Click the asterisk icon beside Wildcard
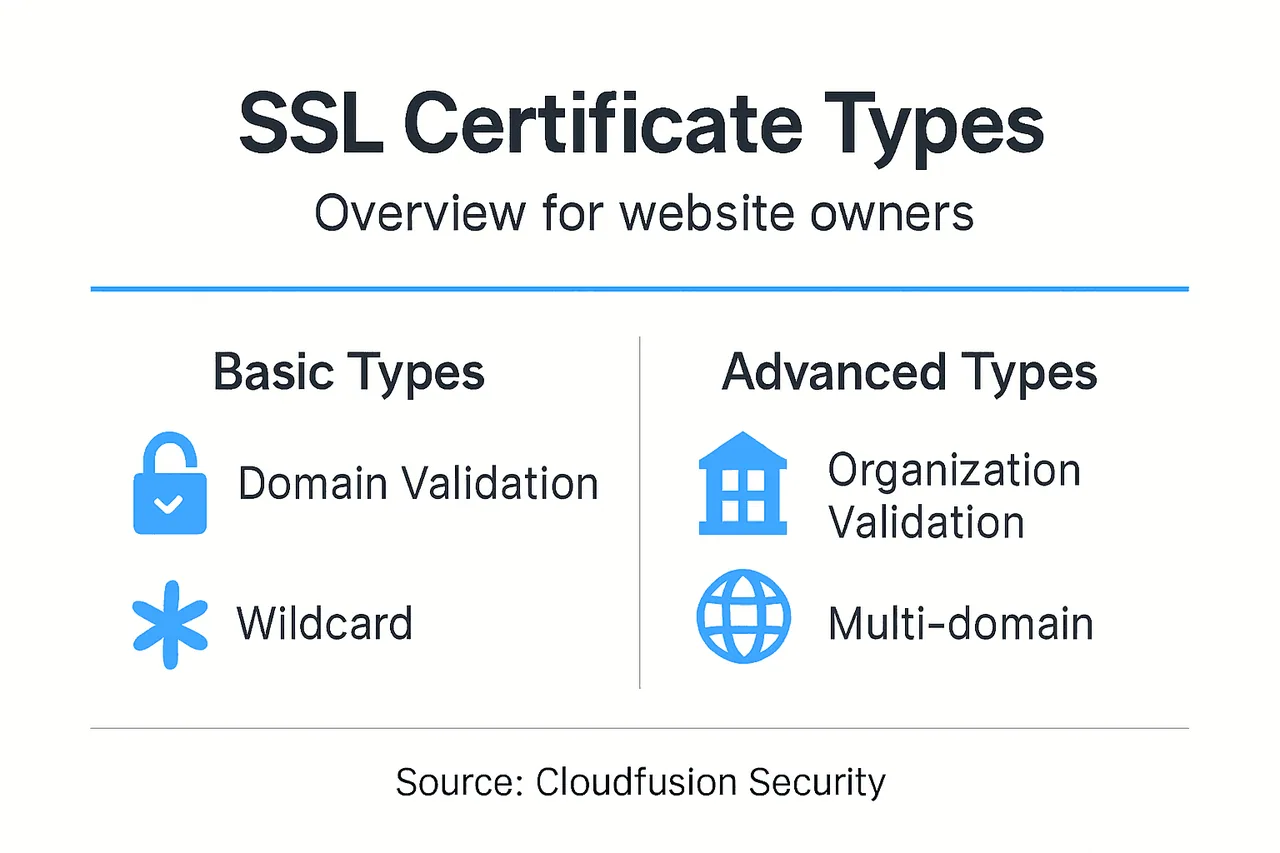This screenshot has width=1280, height=853. (x=170, y=624)
